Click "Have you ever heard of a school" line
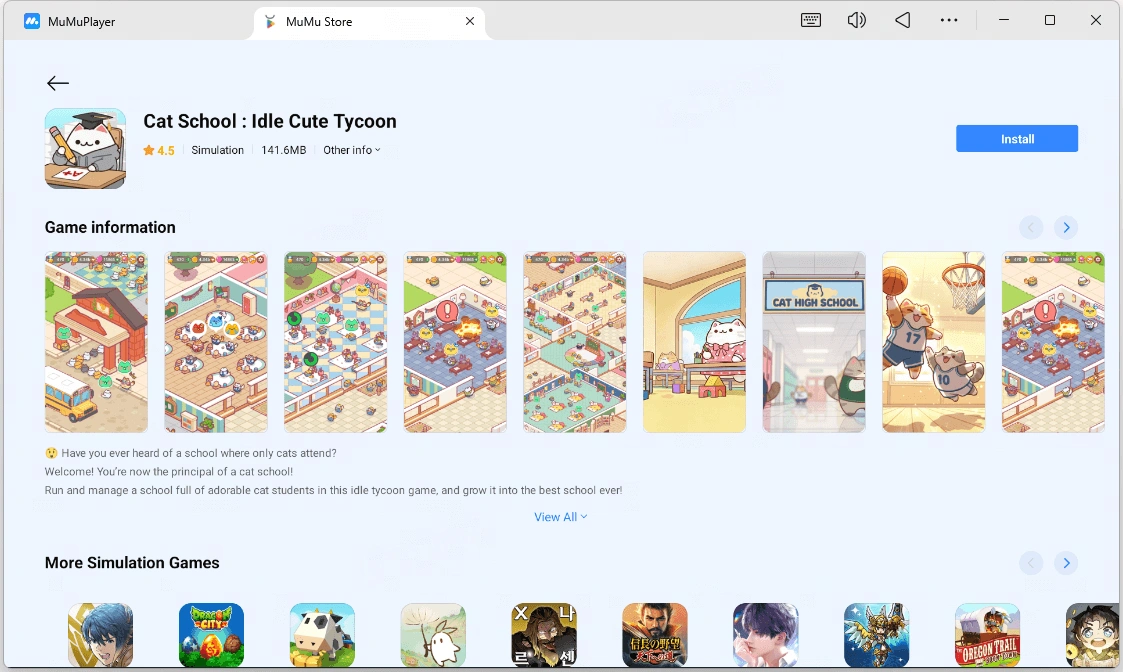The image size is (1123, 672). [191, 453]
